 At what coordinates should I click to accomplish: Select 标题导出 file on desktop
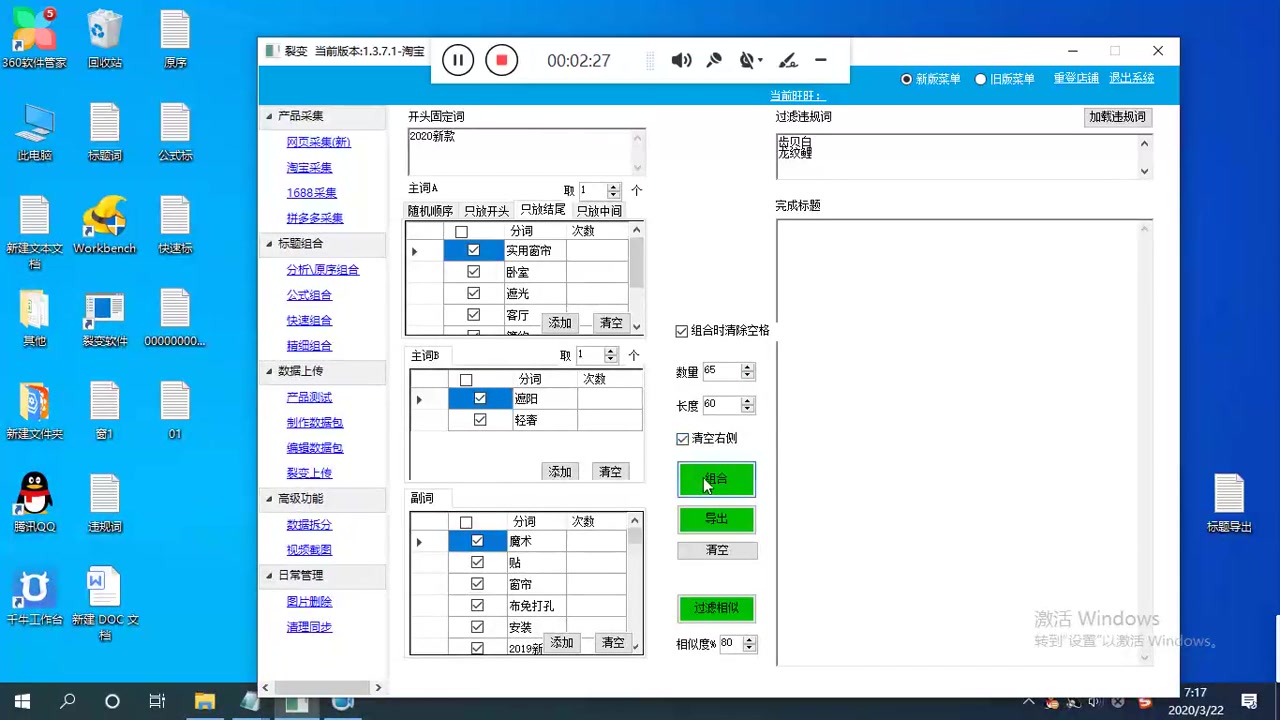(x=1229, y=503)
